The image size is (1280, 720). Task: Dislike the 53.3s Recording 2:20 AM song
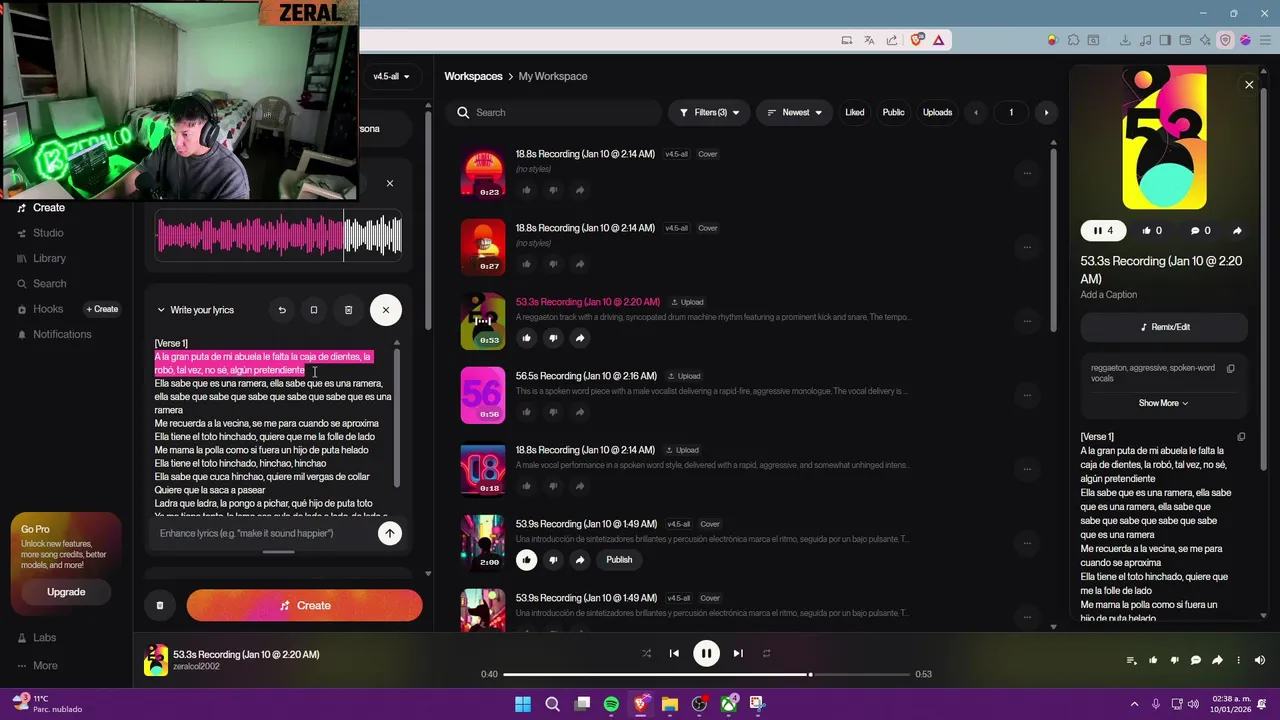[553, 338]
